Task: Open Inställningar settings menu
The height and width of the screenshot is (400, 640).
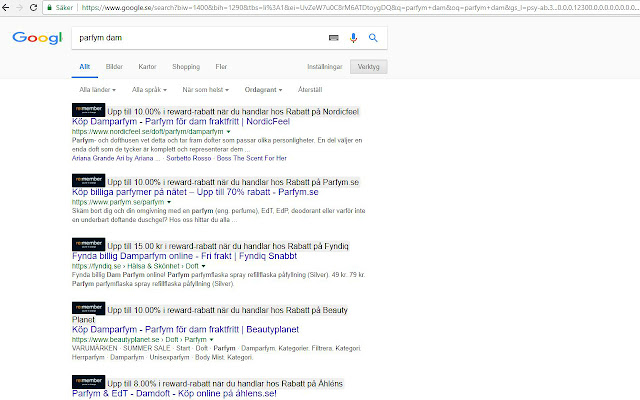Action: [325, 67]
